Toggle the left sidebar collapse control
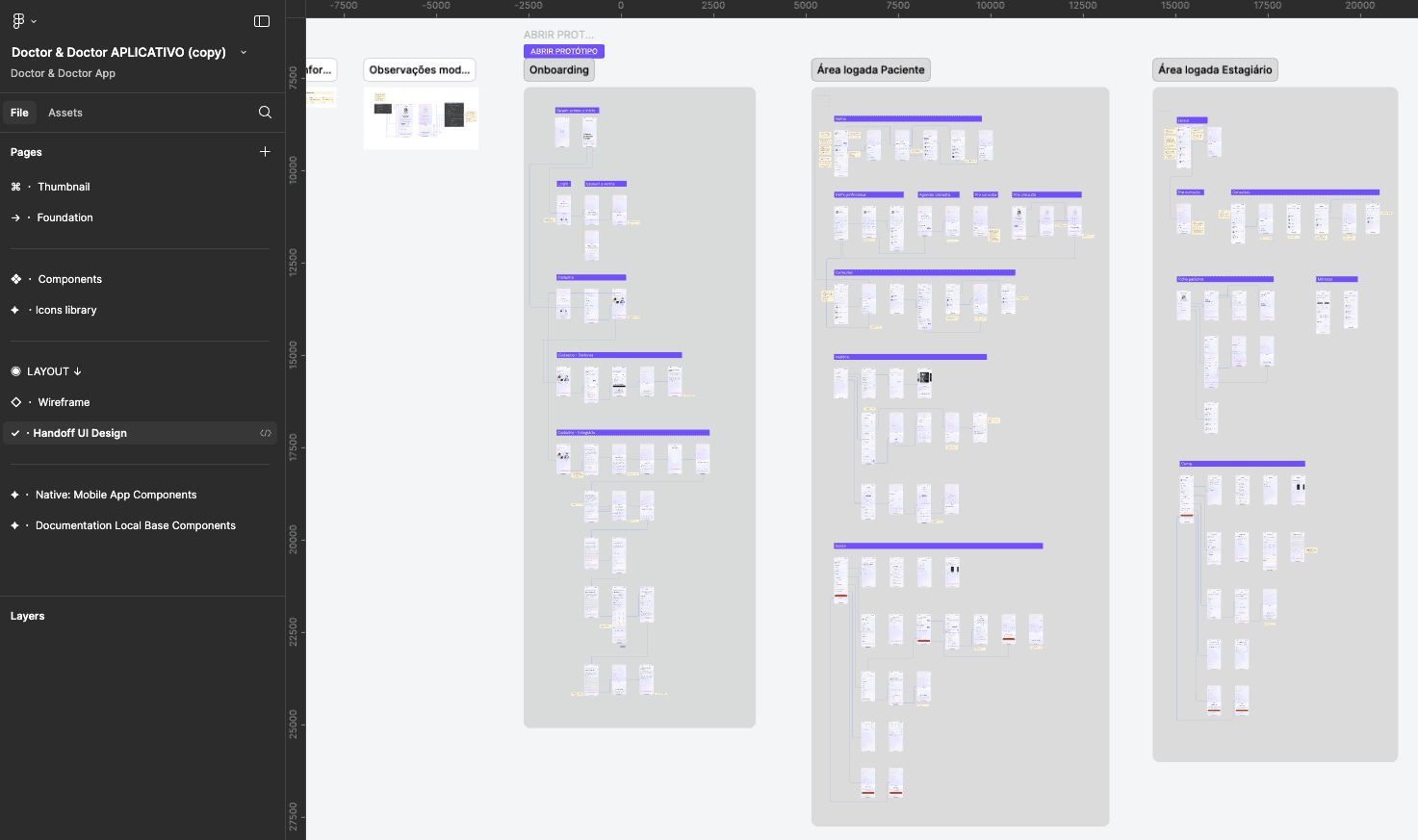 pyautogui.click(x=261, y=20)
